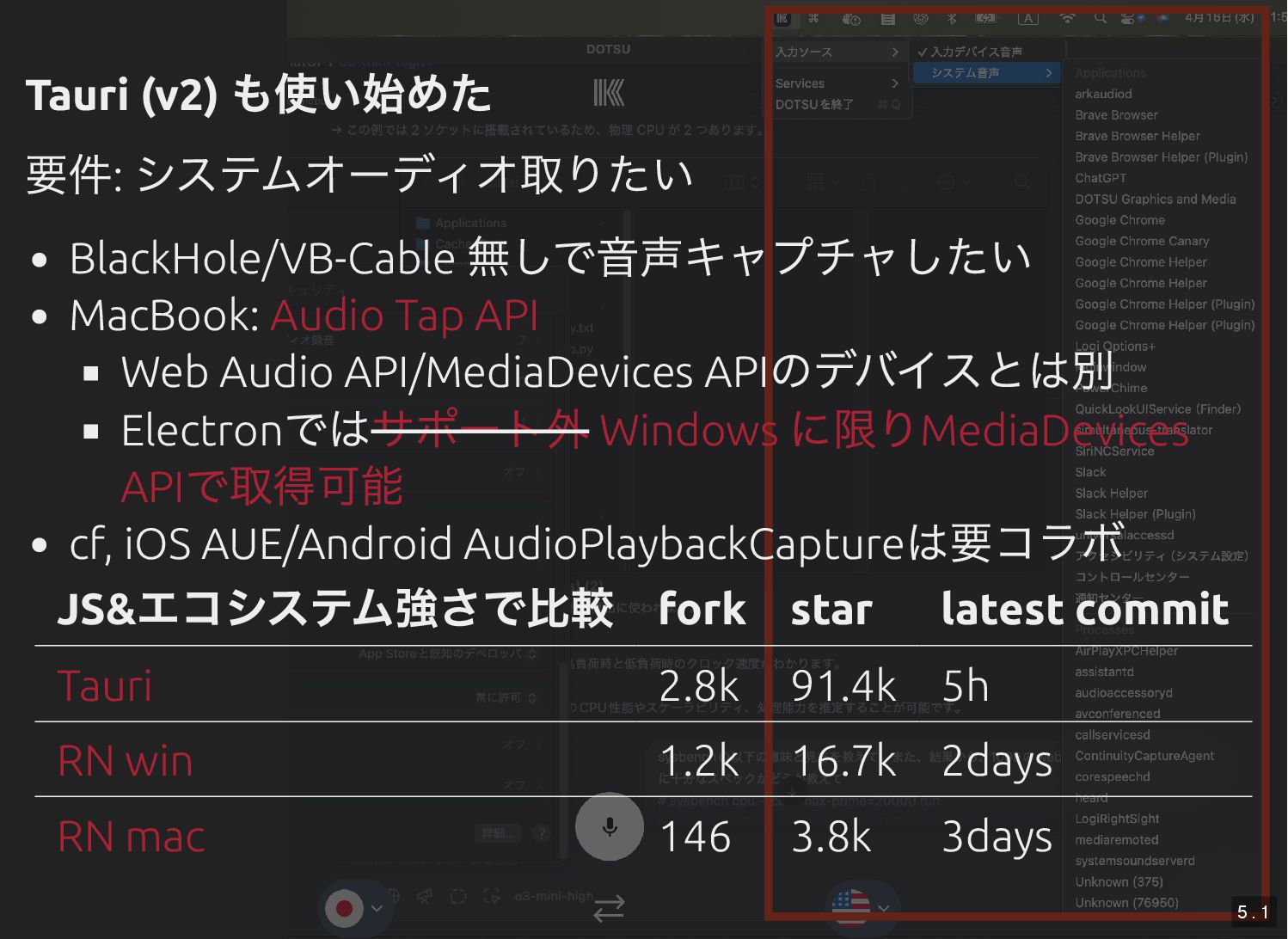Swap languages with the two-arrow icon

(609, 909)
